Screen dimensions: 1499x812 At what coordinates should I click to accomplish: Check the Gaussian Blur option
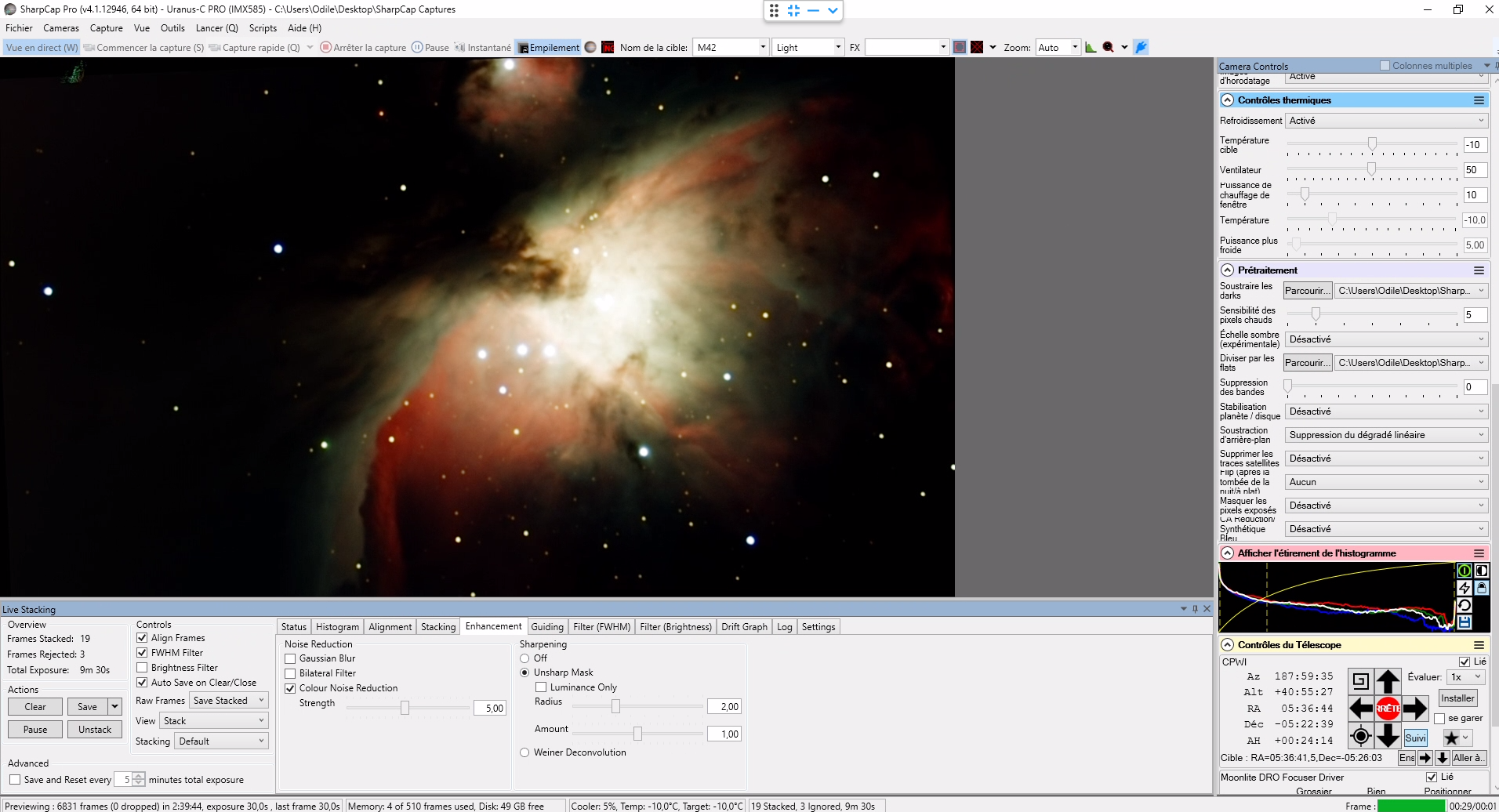coord(290,658)
